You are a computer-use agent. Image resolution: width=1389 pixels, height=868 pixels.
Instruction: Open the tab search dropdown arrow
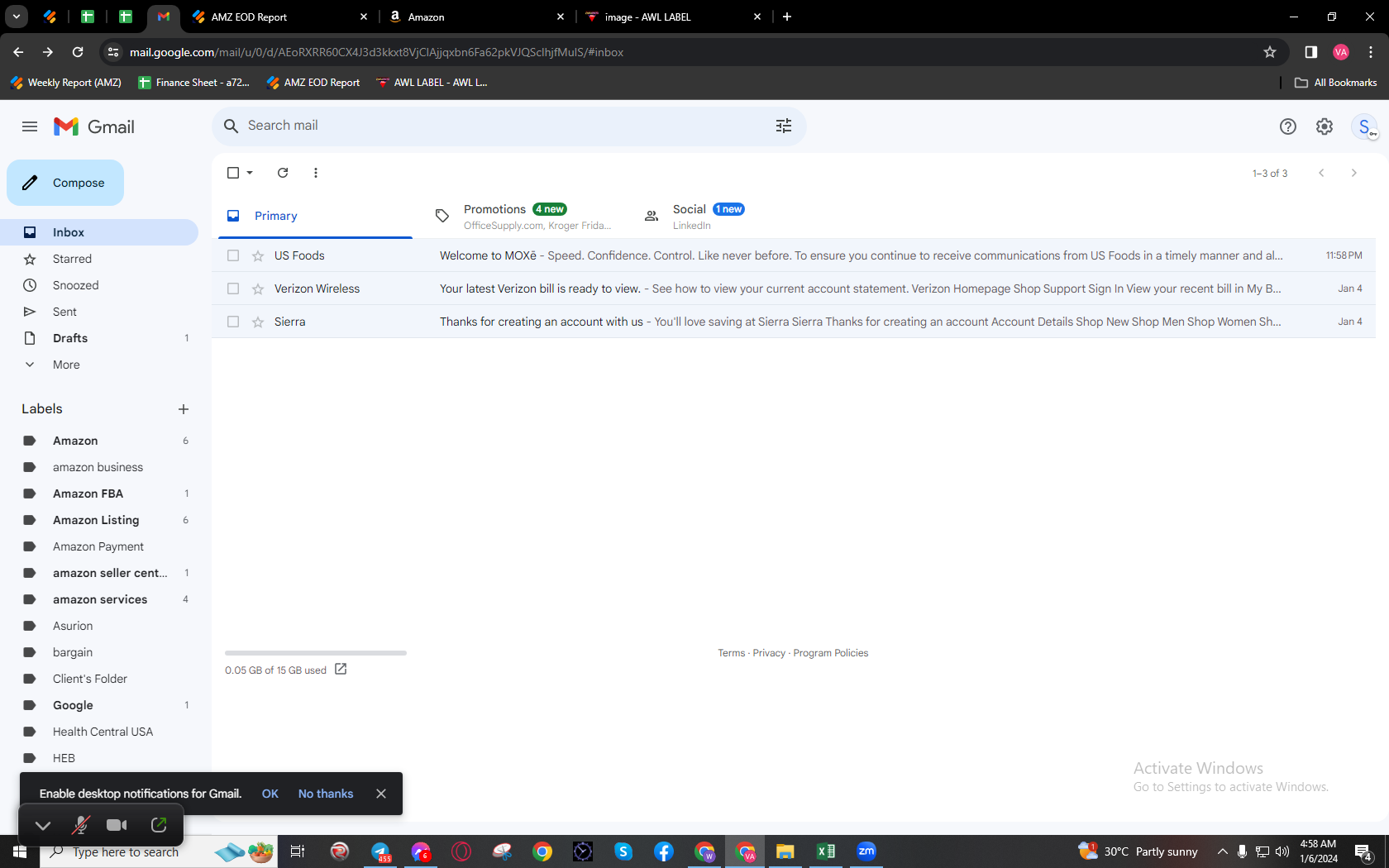point(16,17)
